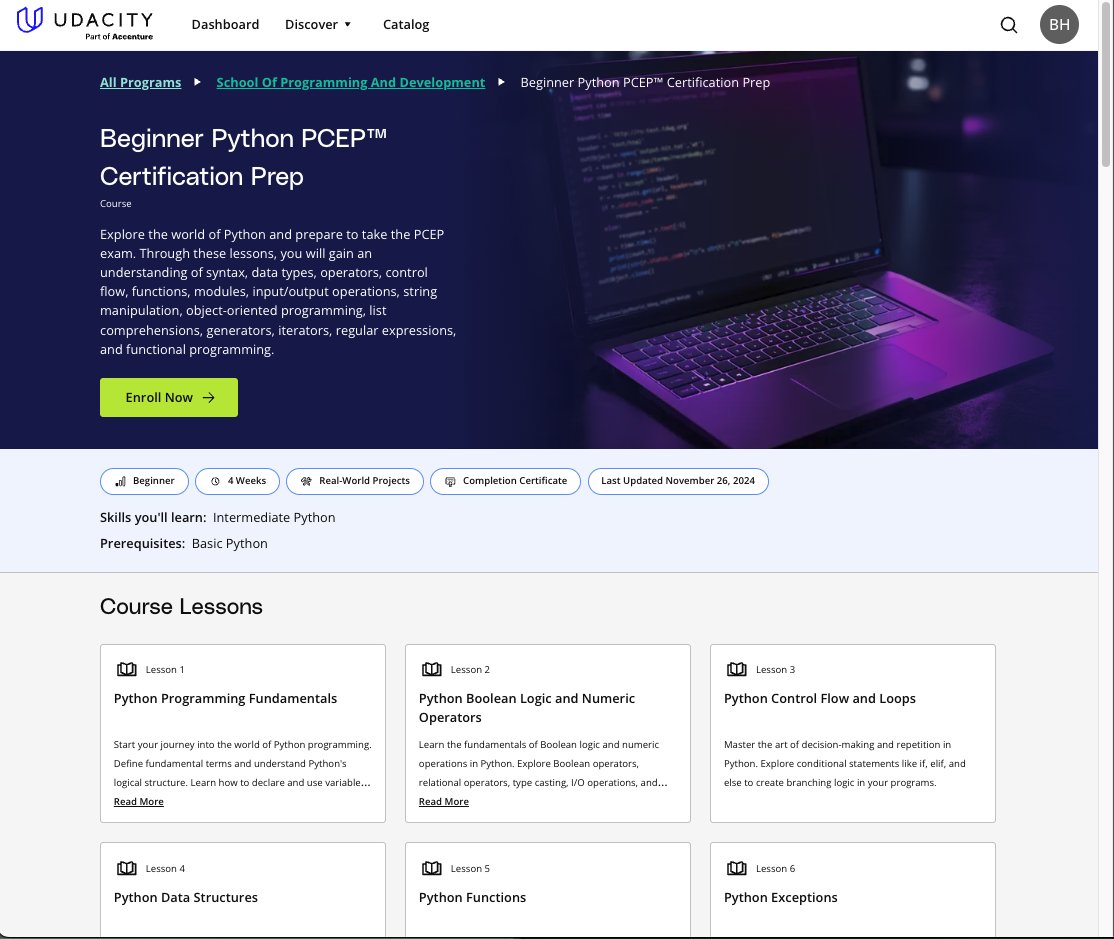Image resolution: width=1114 pixels, height=939 pixels.
Task: Click the page vertical scrollbar thumb
Action: [x=1105, y=85]
